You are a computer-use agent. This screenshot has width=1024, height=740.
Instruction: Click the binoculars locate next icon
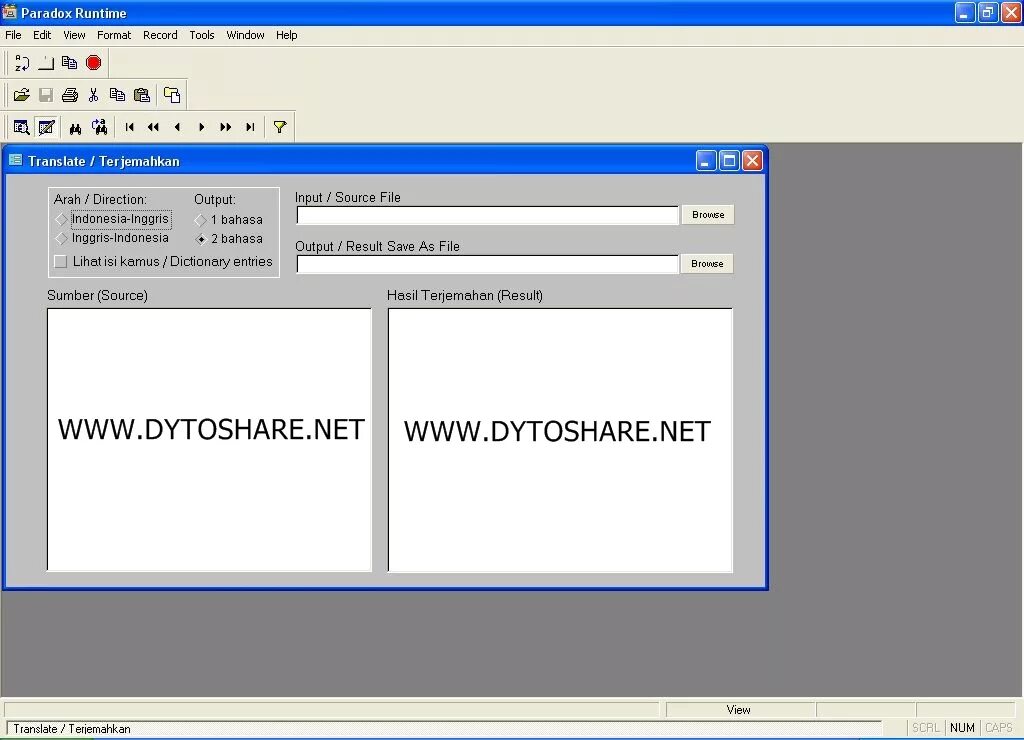99,127
